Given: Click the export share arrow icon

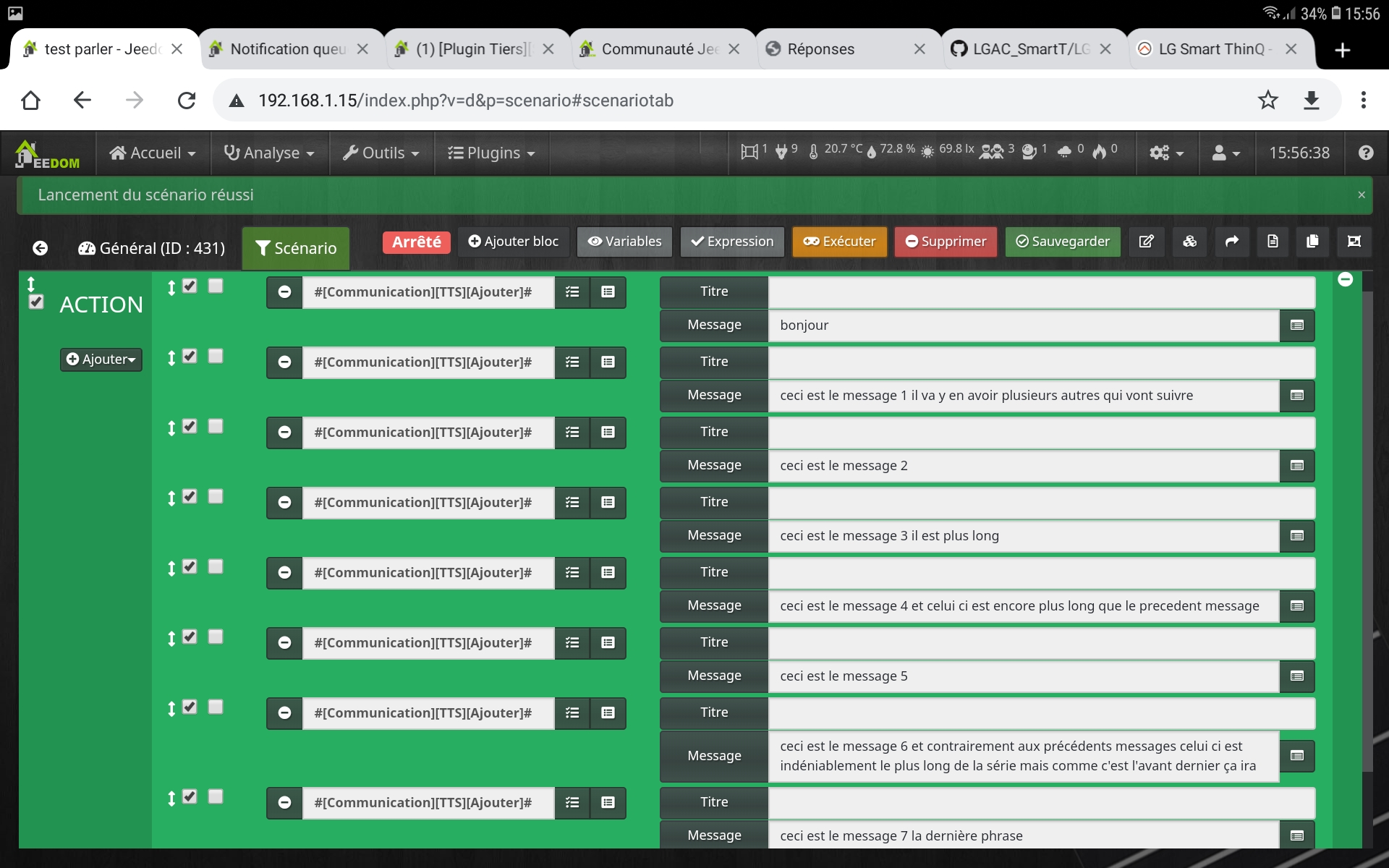Looking at the screenshot, I should 1232,242.
